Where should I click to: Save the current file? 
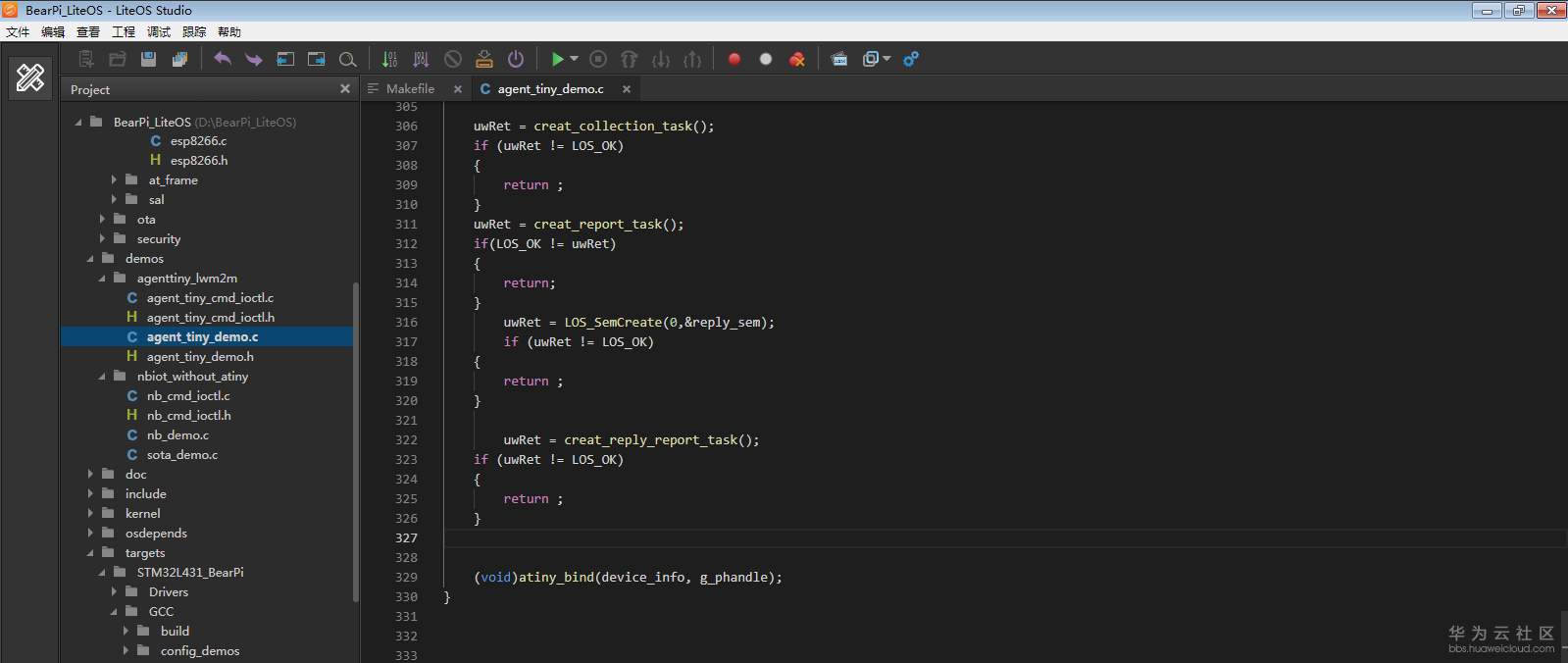(149, 59)
